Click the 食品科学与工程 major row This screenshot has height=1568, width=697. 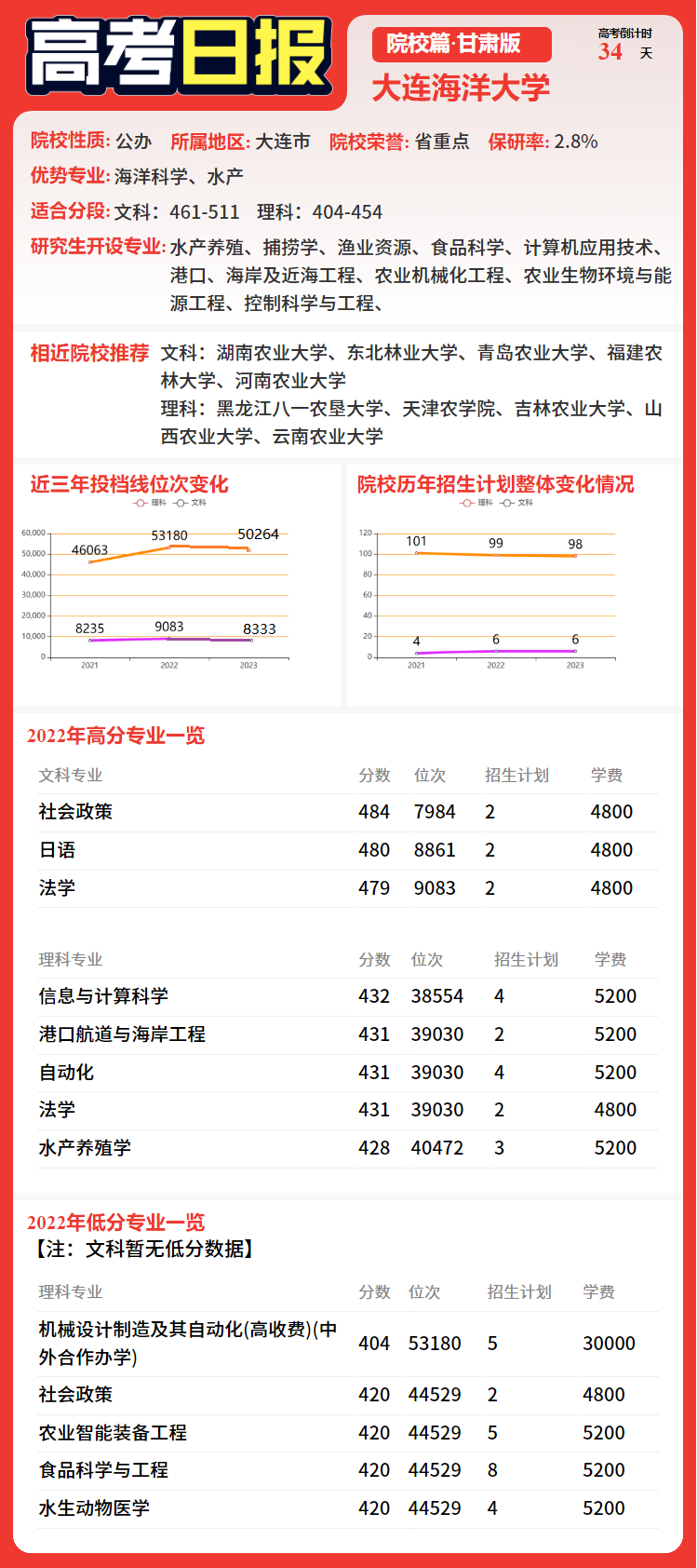[x=348, y=1470]
